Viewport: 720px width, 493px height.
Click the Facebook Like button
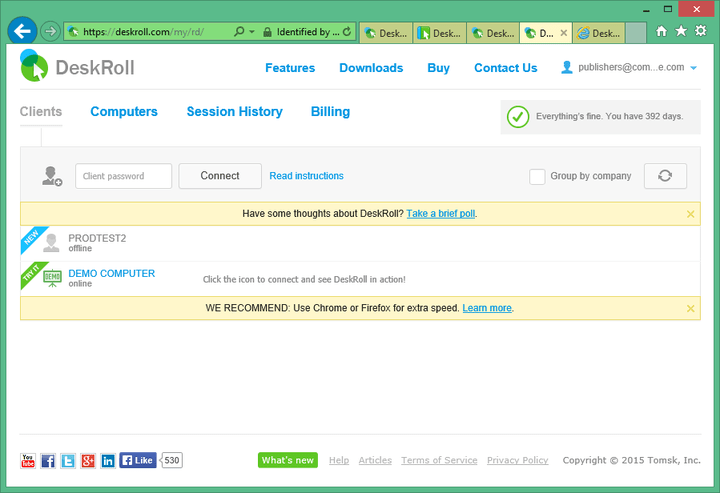[138, 460]
